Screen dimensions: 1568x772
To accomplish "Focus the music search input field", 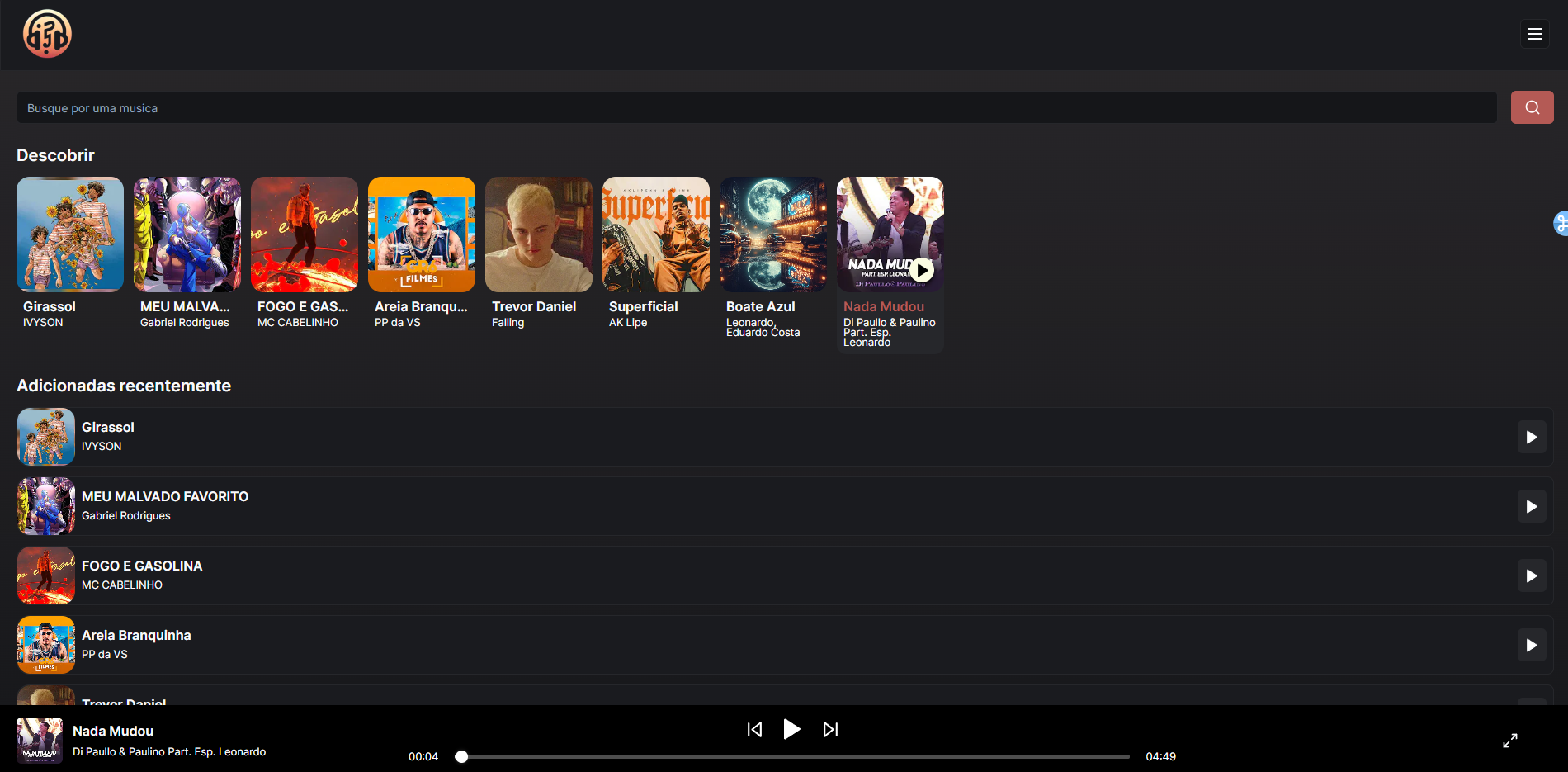I will (x=756, y=108).
